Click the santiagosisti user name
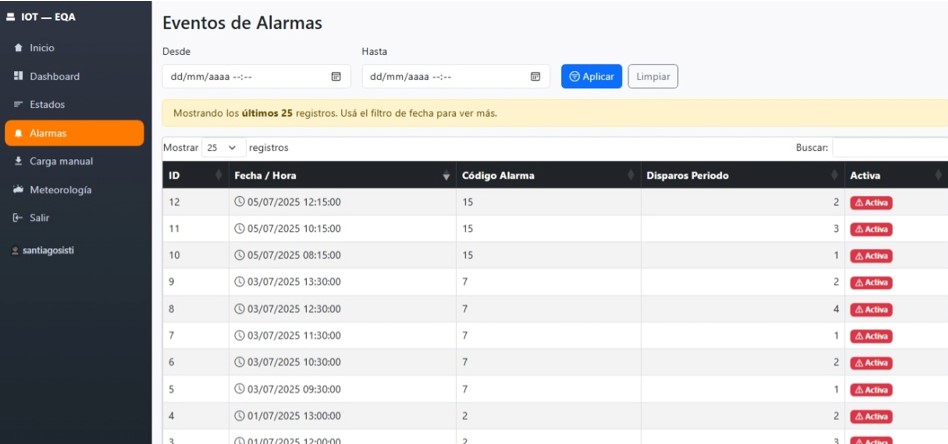The image size is (948, 444). [x=42, y=250]
